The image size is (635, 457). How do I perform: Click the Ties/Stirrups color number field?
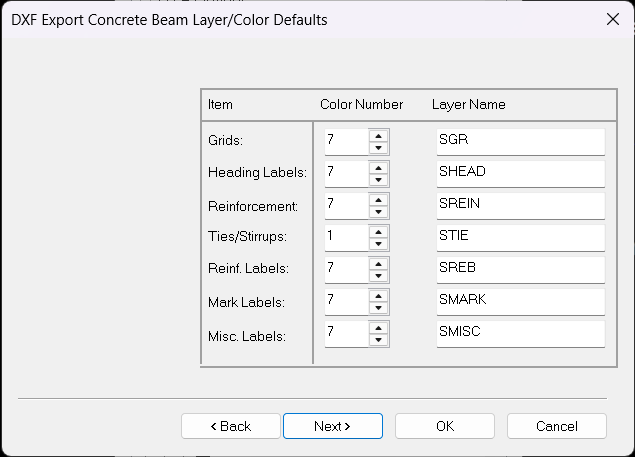coord(347,238)
